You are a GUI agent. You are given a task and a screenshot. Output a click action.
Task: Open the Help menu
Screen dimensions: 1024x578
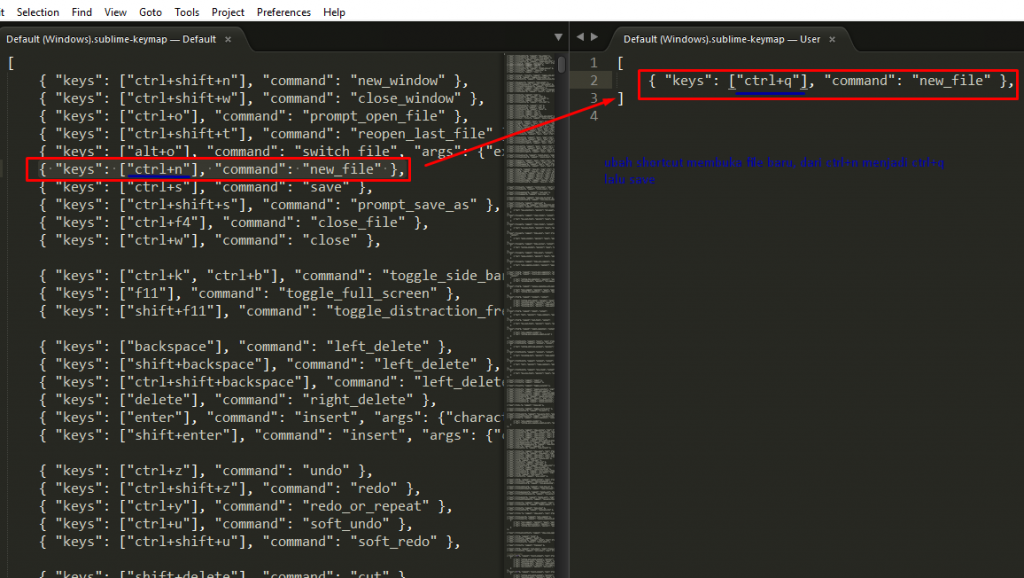click(334, 12)
